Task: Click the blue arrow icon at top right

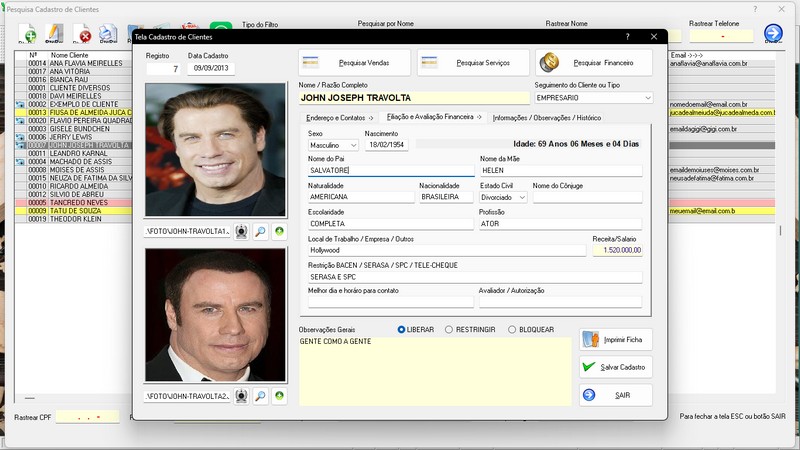Action: (773, 33)
